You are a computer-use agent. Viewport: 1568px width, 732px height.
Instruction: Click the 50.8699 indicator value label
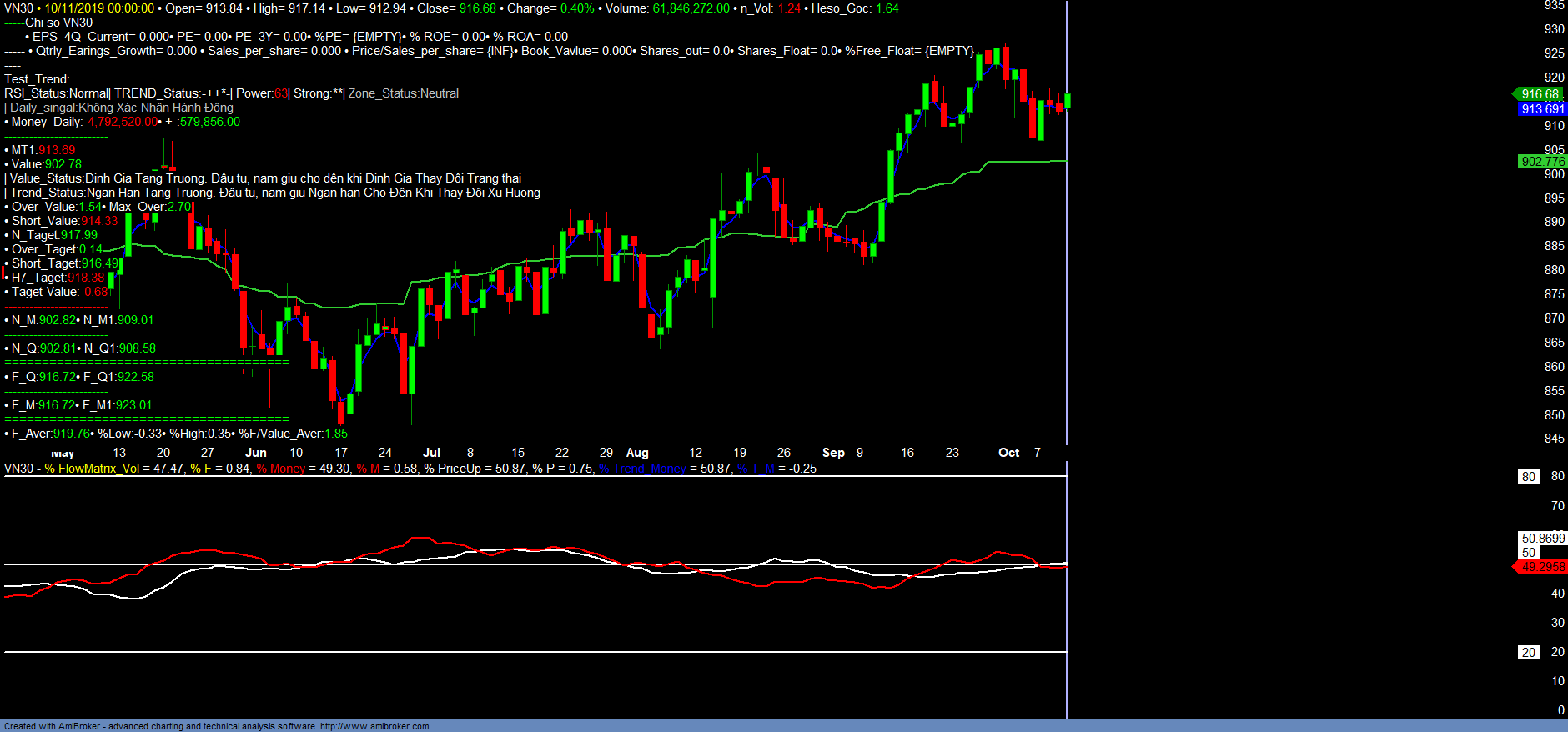point(1543,539)
